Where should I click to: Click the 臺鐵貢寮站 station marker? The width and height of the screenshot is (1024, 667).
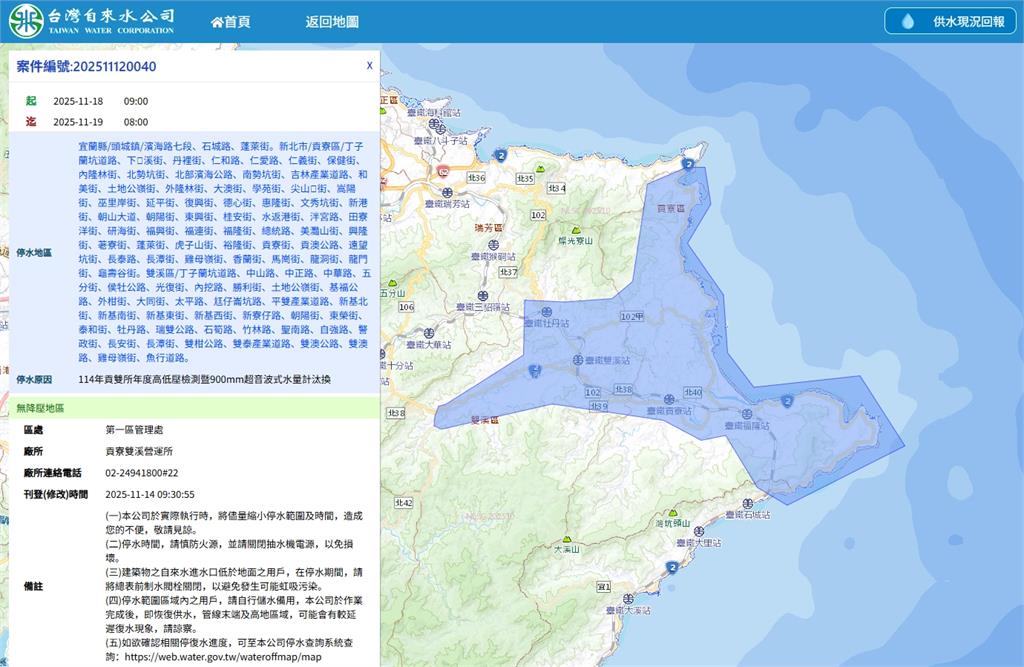668,399
